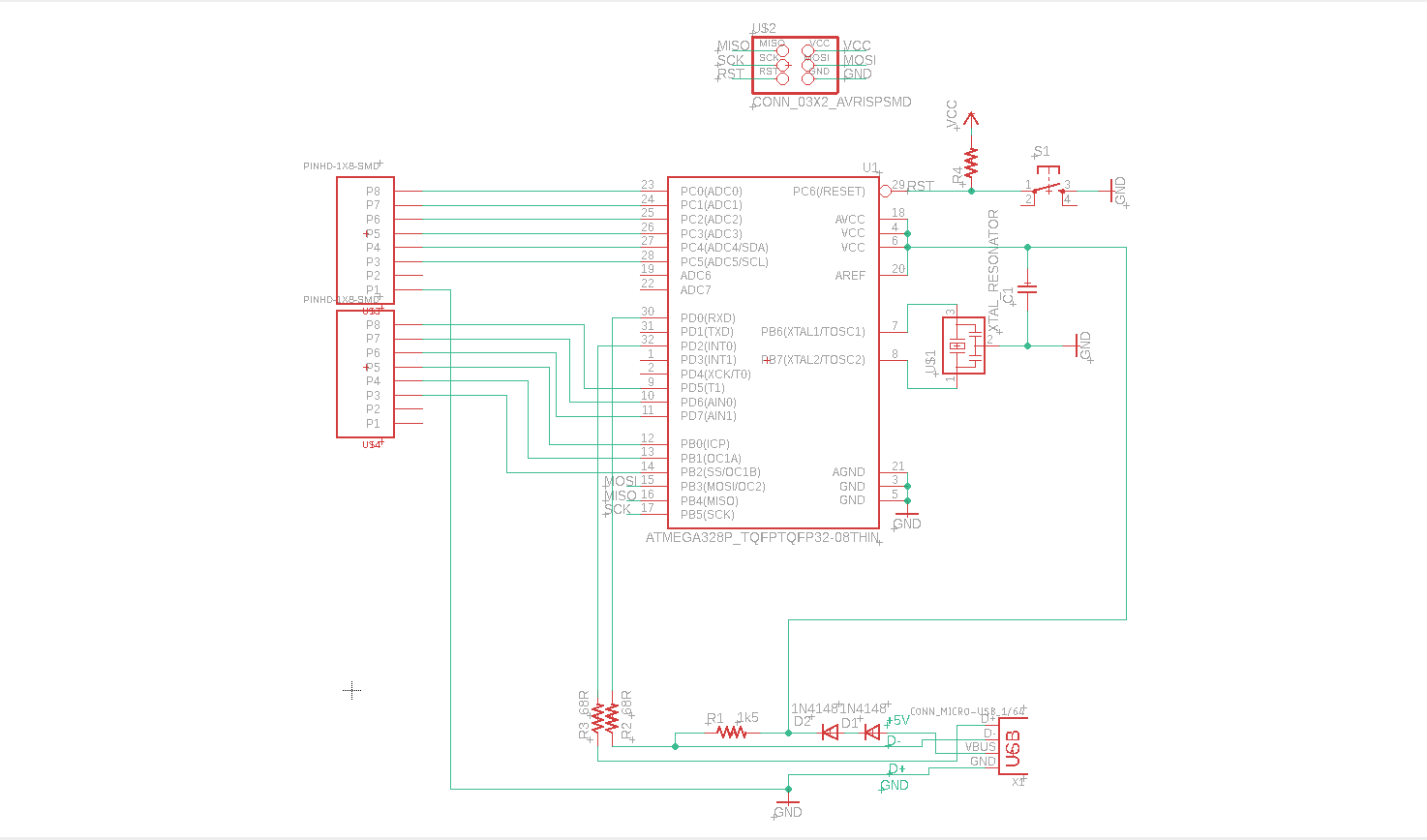Viewport: 1427px width, 840px height.
Task: Click the RST net label at pin 29
Action: [x=920, y=186]
